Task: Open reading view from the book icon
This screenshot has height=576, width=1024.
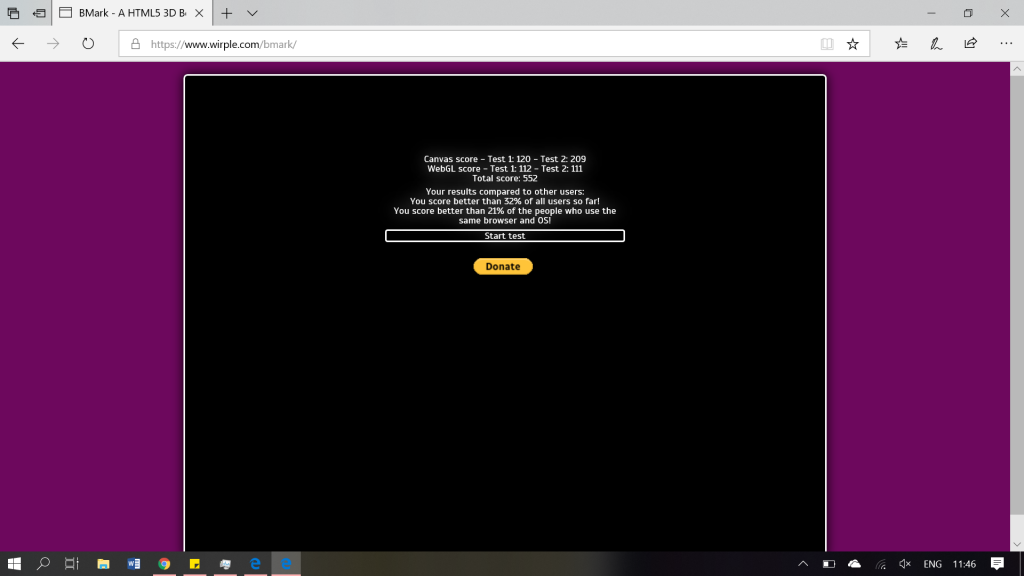Action: tap(826, 44)
